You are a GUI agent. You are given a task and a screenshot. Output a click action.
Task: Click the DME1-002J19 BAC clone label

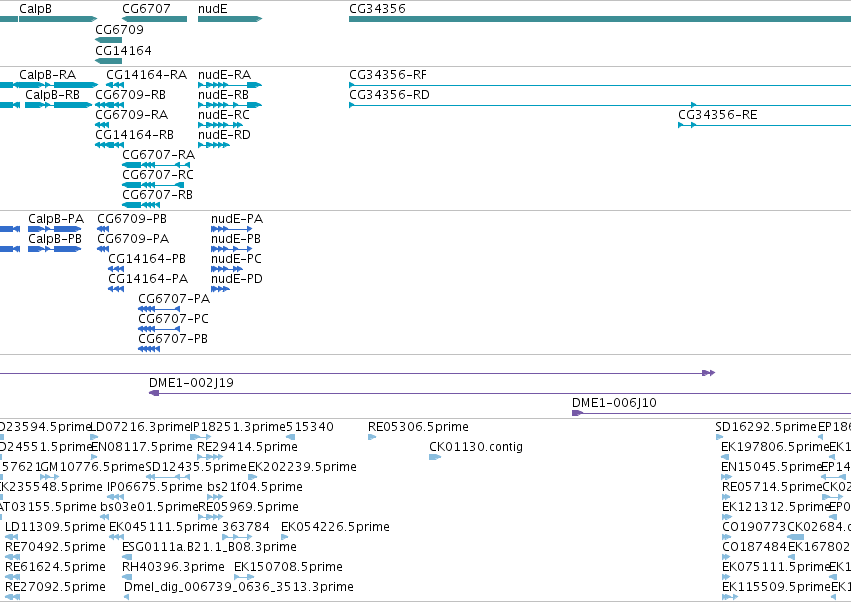tap(192, 383)
